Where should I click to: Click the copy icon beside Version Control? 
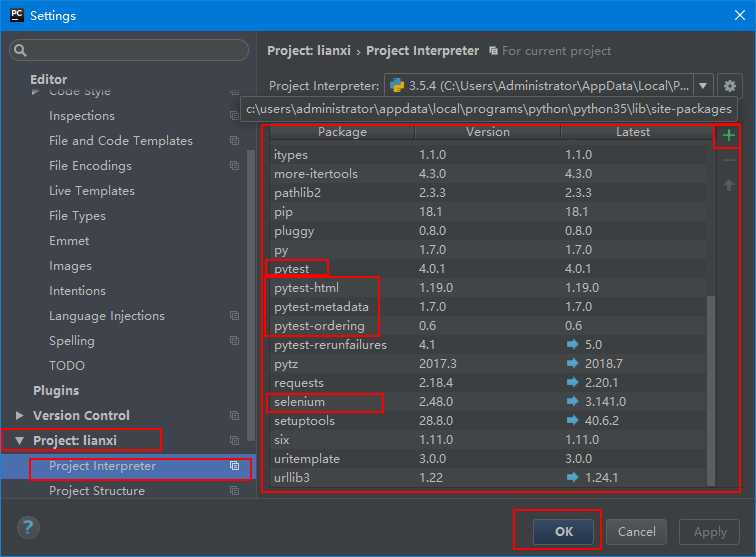point(234,415)
